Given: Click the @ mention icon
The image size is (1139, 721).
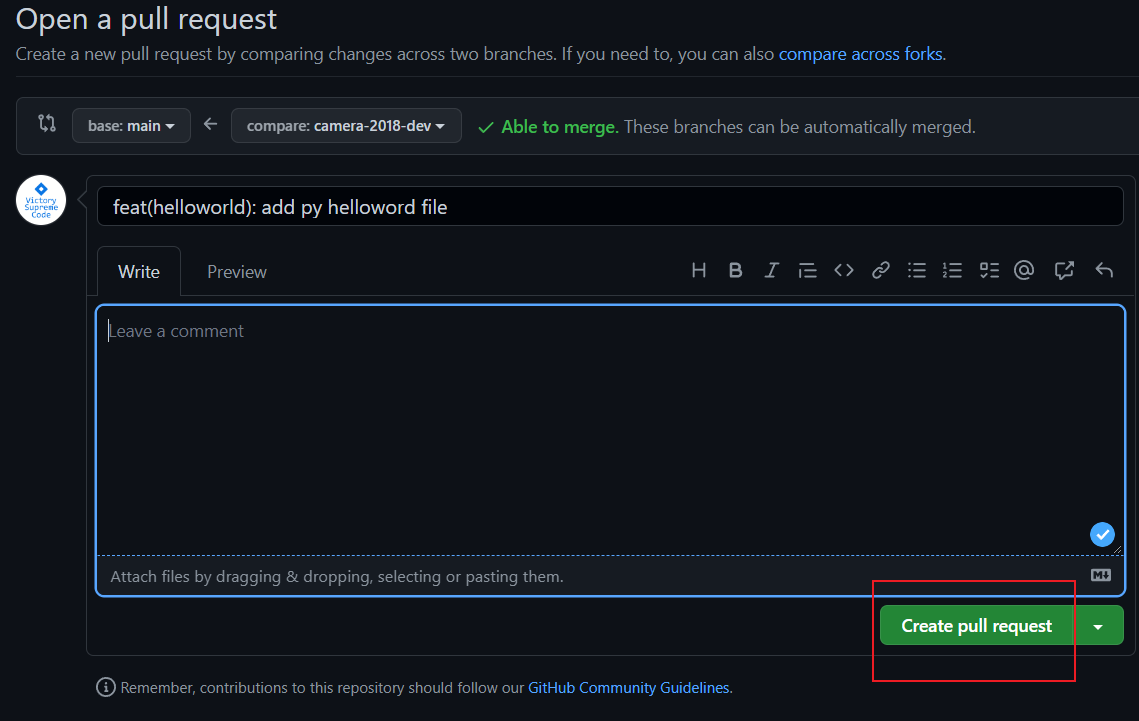Looking at the screenshot, I should tap(1023, 270).
